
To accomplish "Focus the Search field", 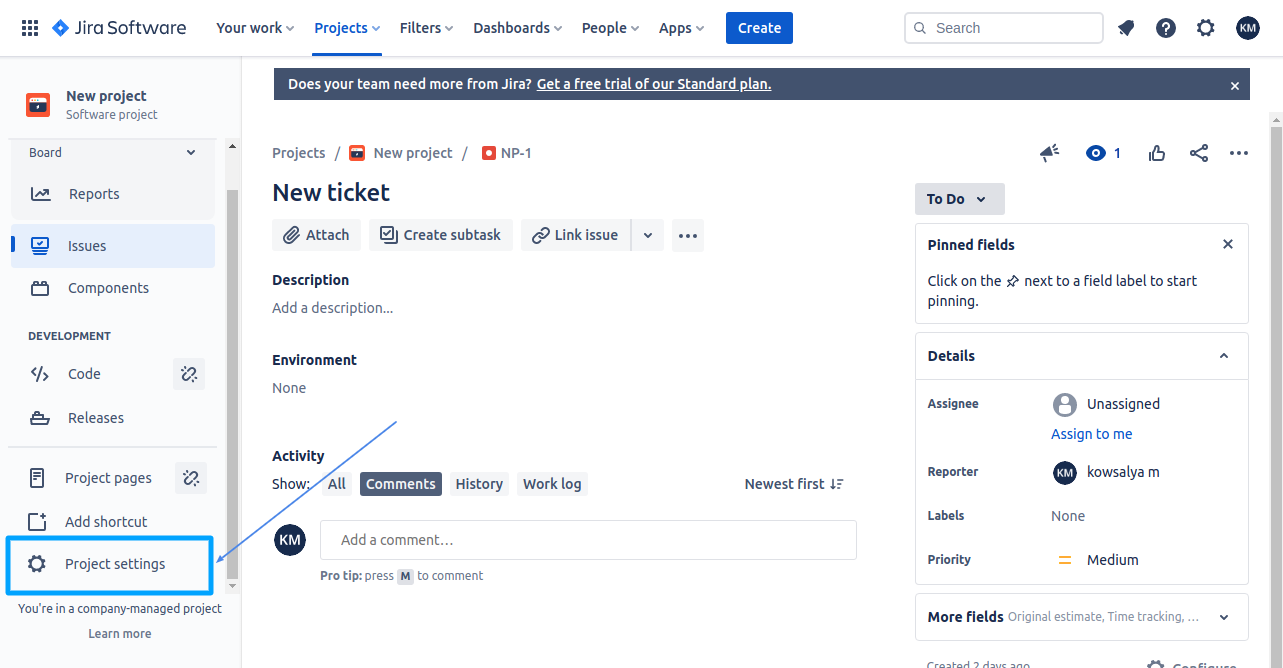I will click(x=1004, y=28).
